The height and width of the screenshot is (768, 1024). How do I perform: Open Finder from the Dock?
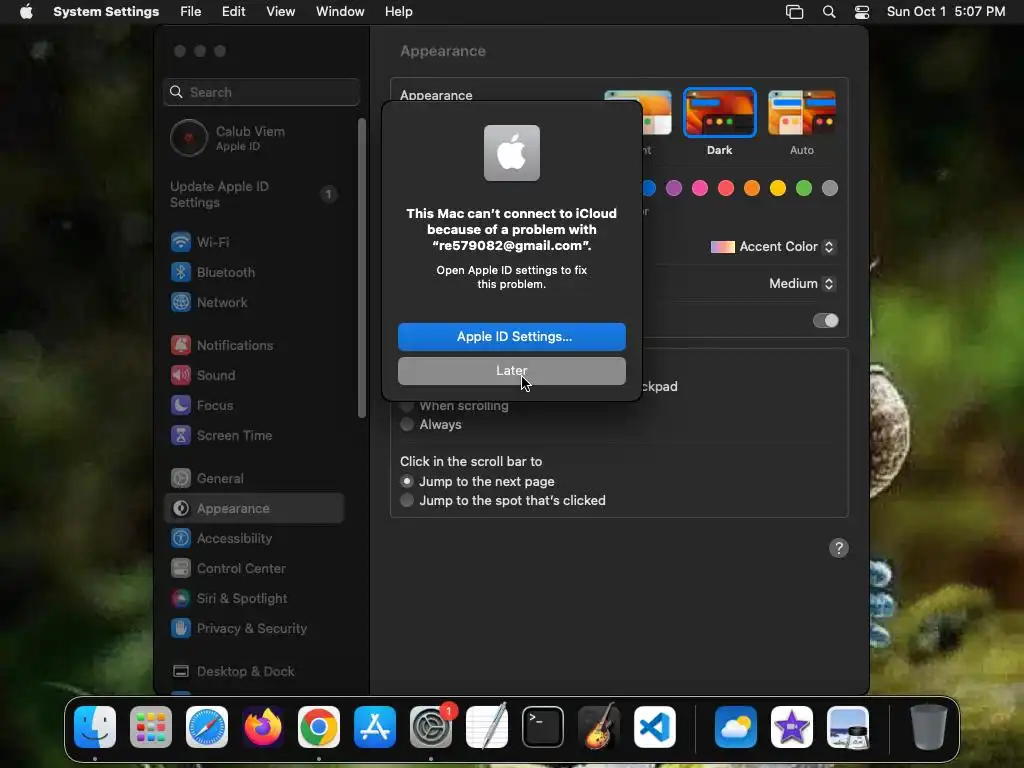(95, 727)
